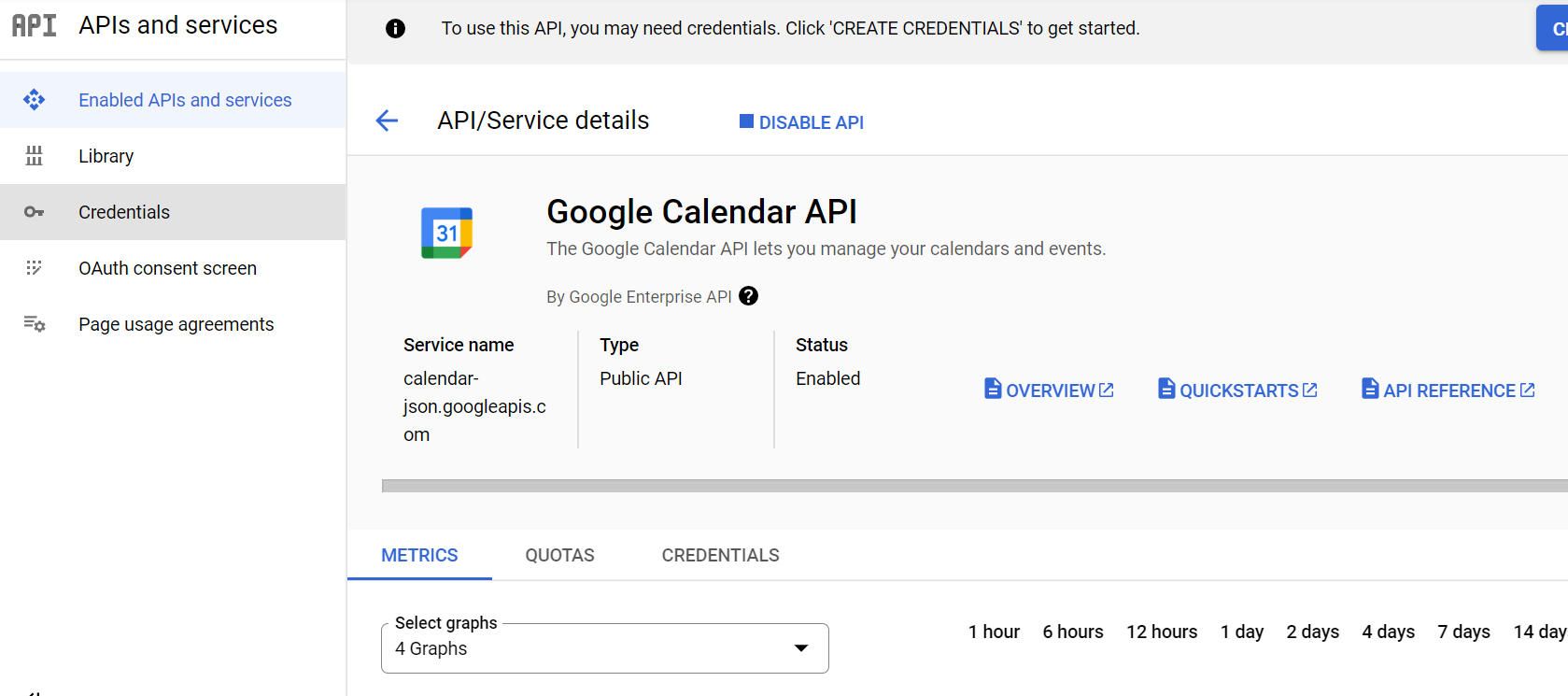Click the info icon in the credentials banner

(x=396, y=29)
